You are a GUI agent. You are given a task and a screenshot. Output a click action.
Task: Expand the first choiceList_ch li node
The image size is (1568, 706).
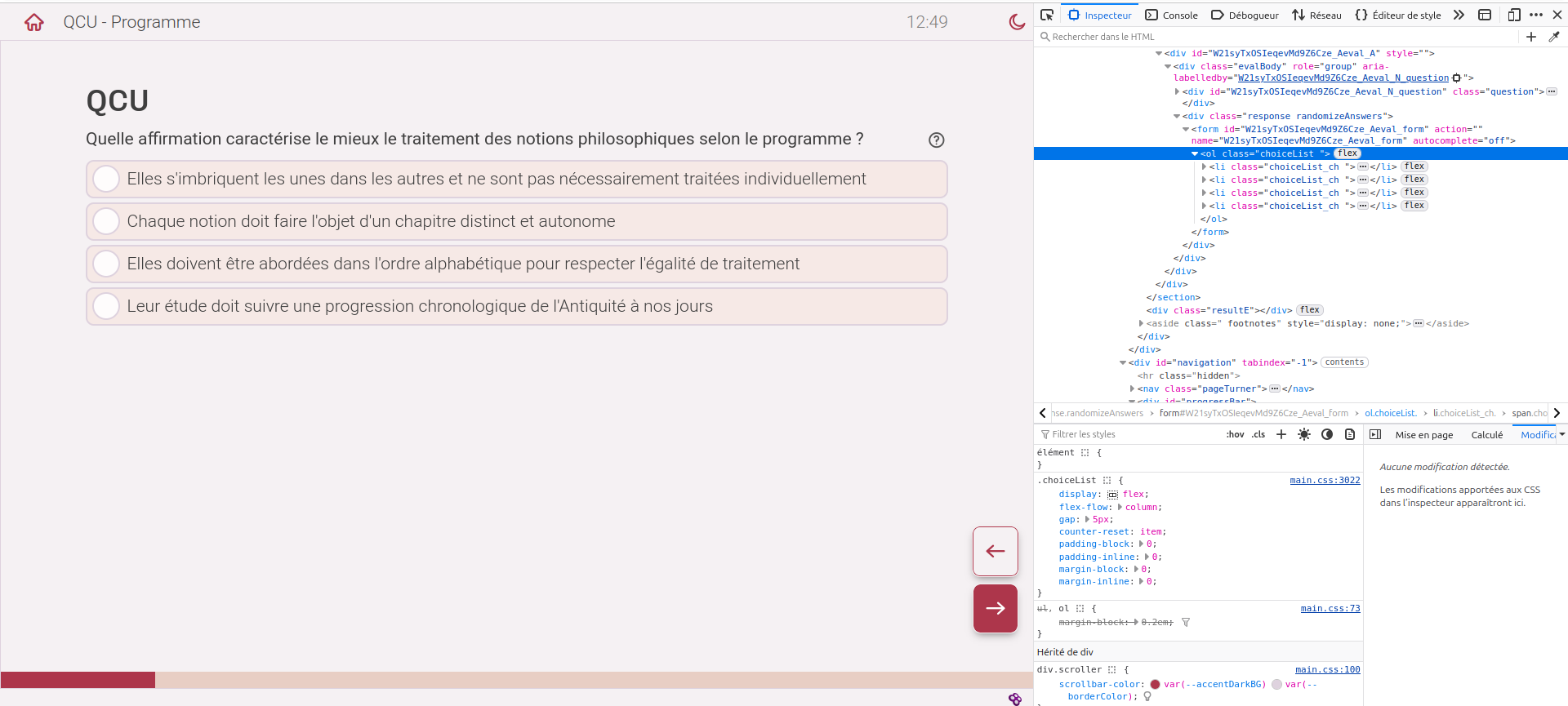[x=1204, y=167]
